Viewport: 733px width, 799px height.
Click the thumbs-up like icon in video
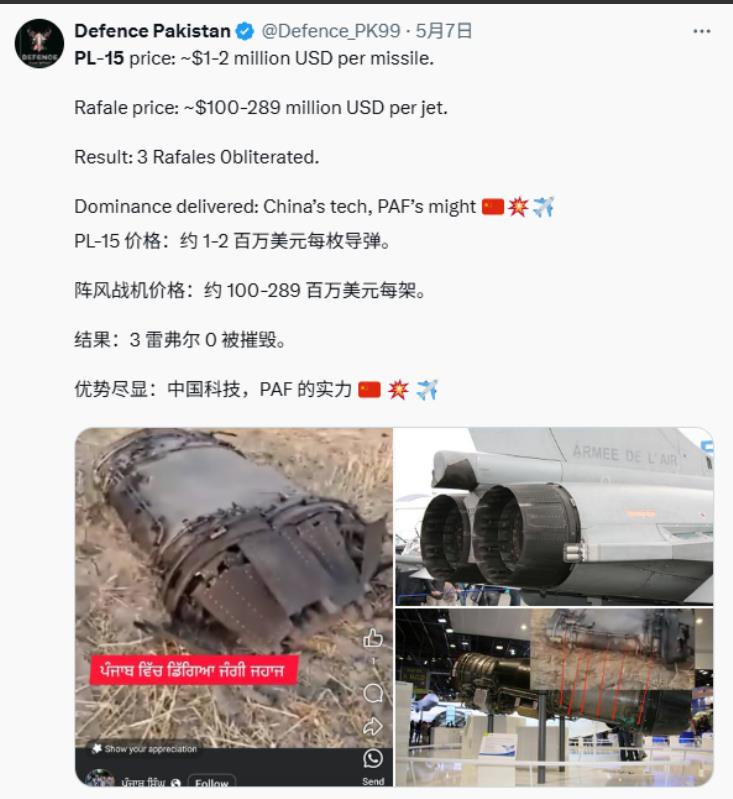(373, 638)
